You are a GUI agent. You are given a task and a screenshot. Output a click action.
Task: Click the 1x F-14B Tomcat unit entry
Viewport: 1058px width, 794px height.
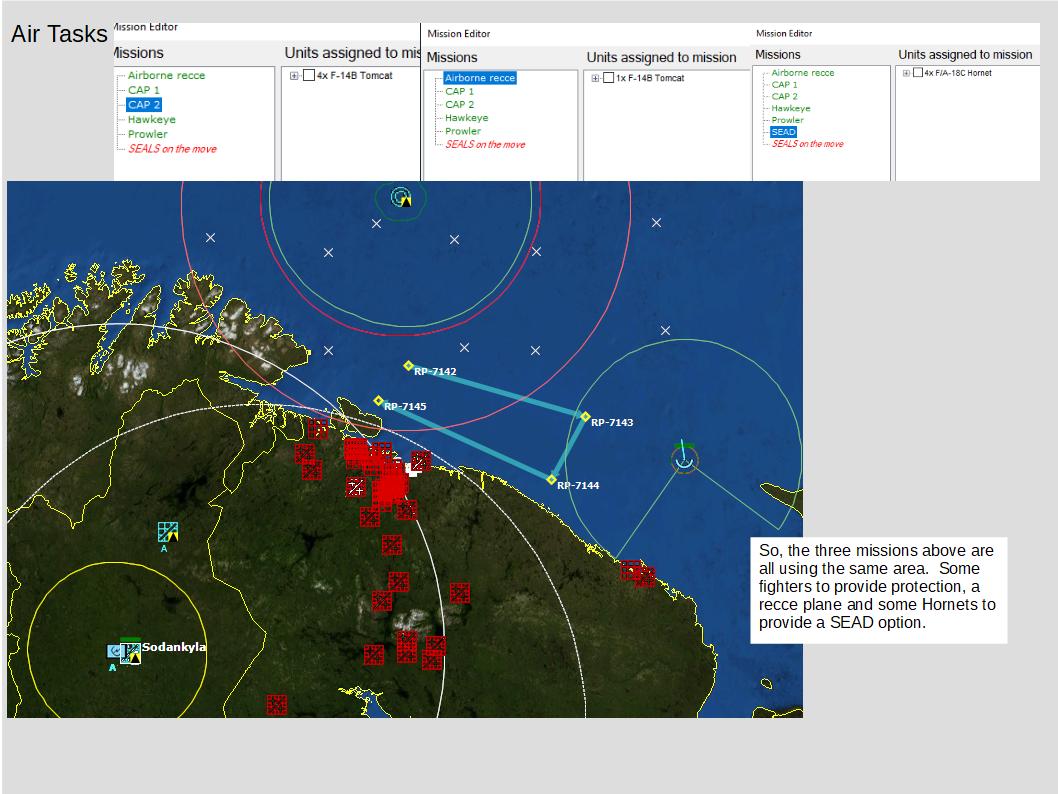click(650, 78)
